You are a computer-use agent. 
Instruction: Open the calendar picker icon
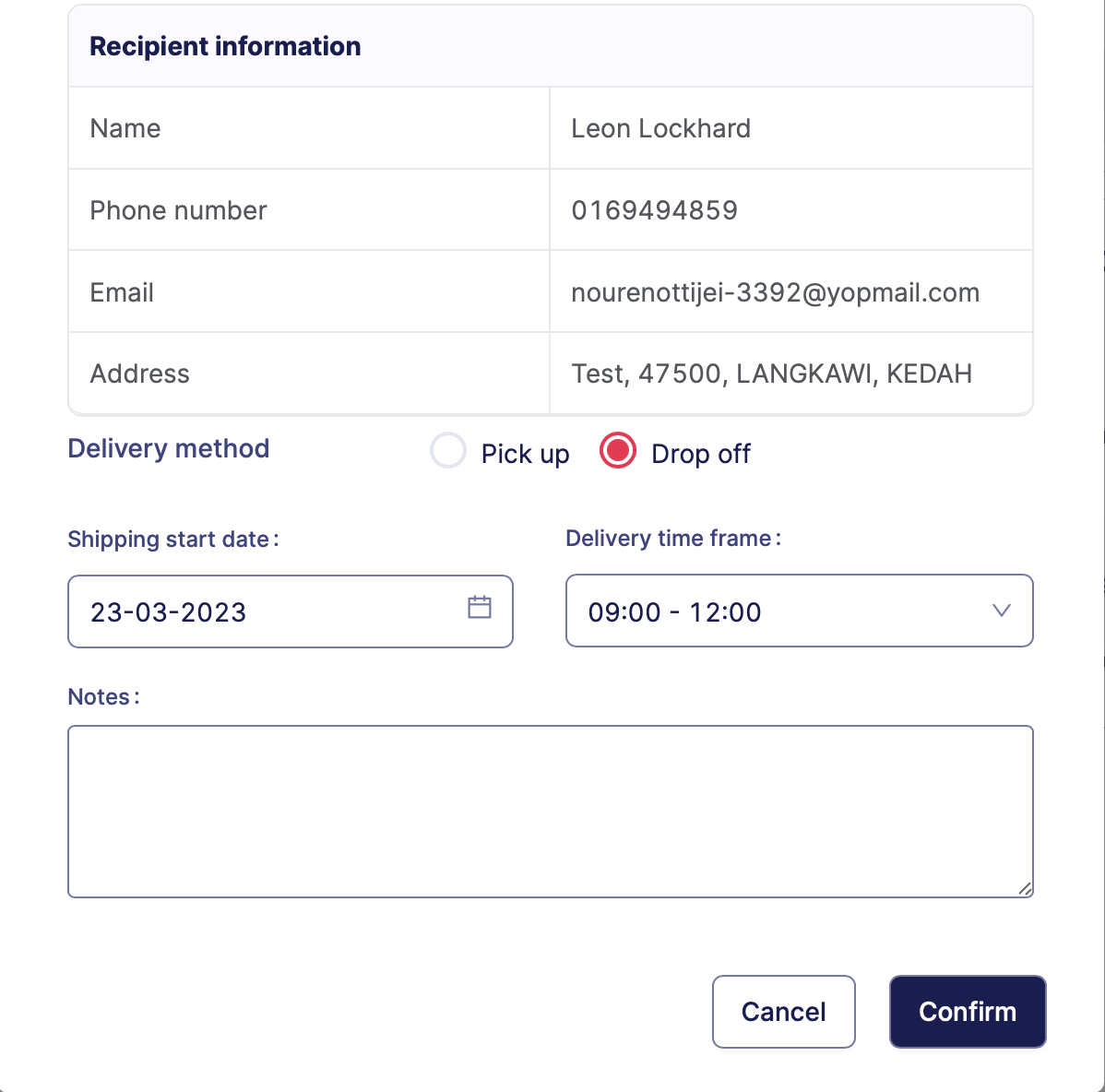480,607
